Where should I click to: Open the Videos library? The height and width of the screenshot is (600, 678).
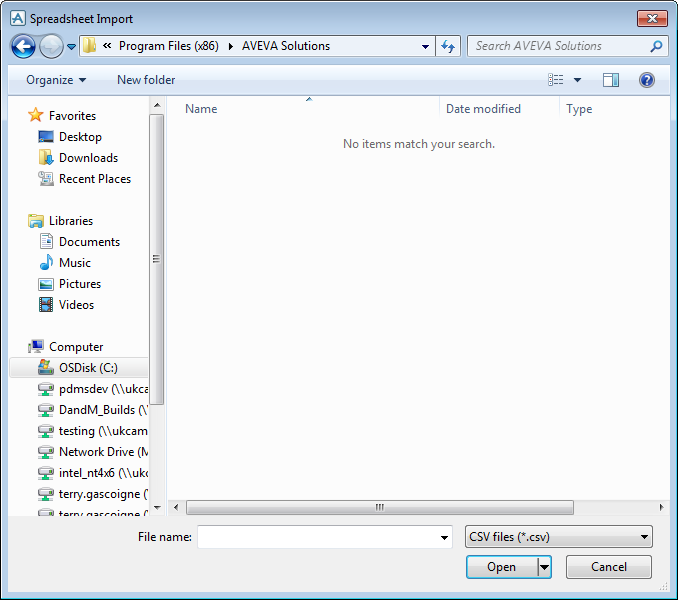coord(76,305)
